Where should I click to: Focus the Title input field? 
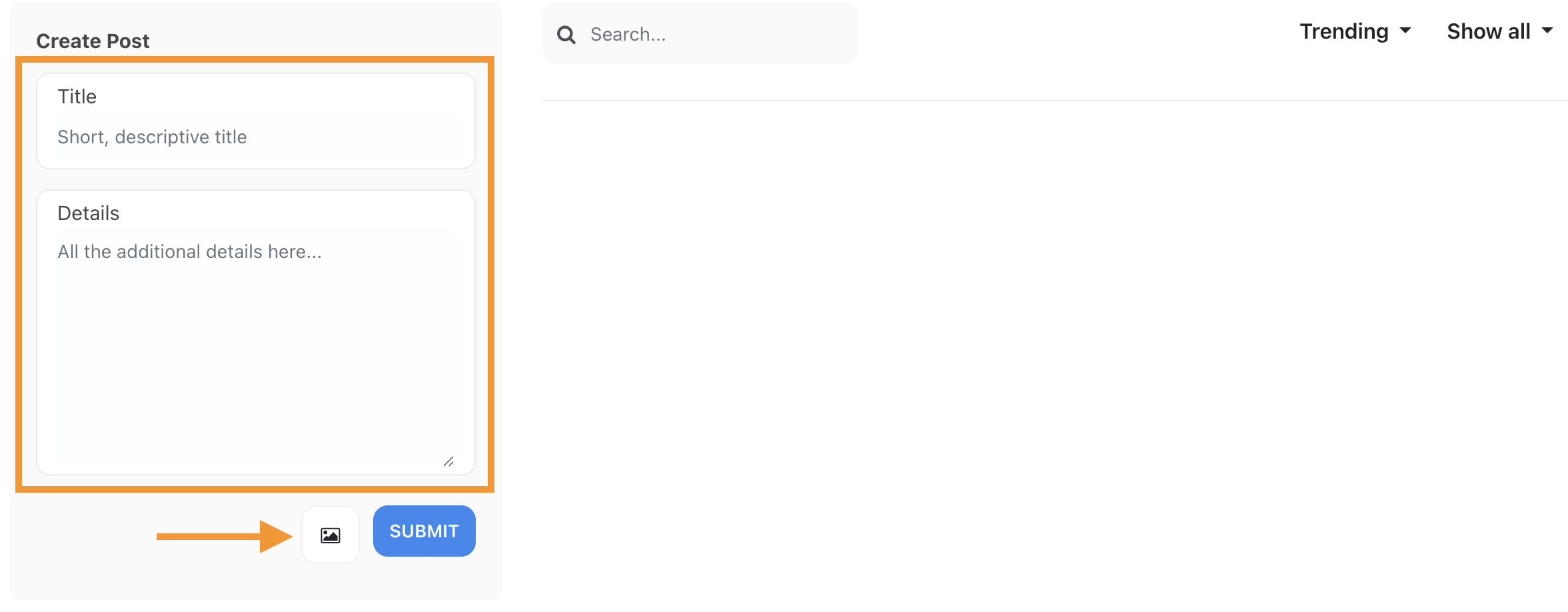256,121
